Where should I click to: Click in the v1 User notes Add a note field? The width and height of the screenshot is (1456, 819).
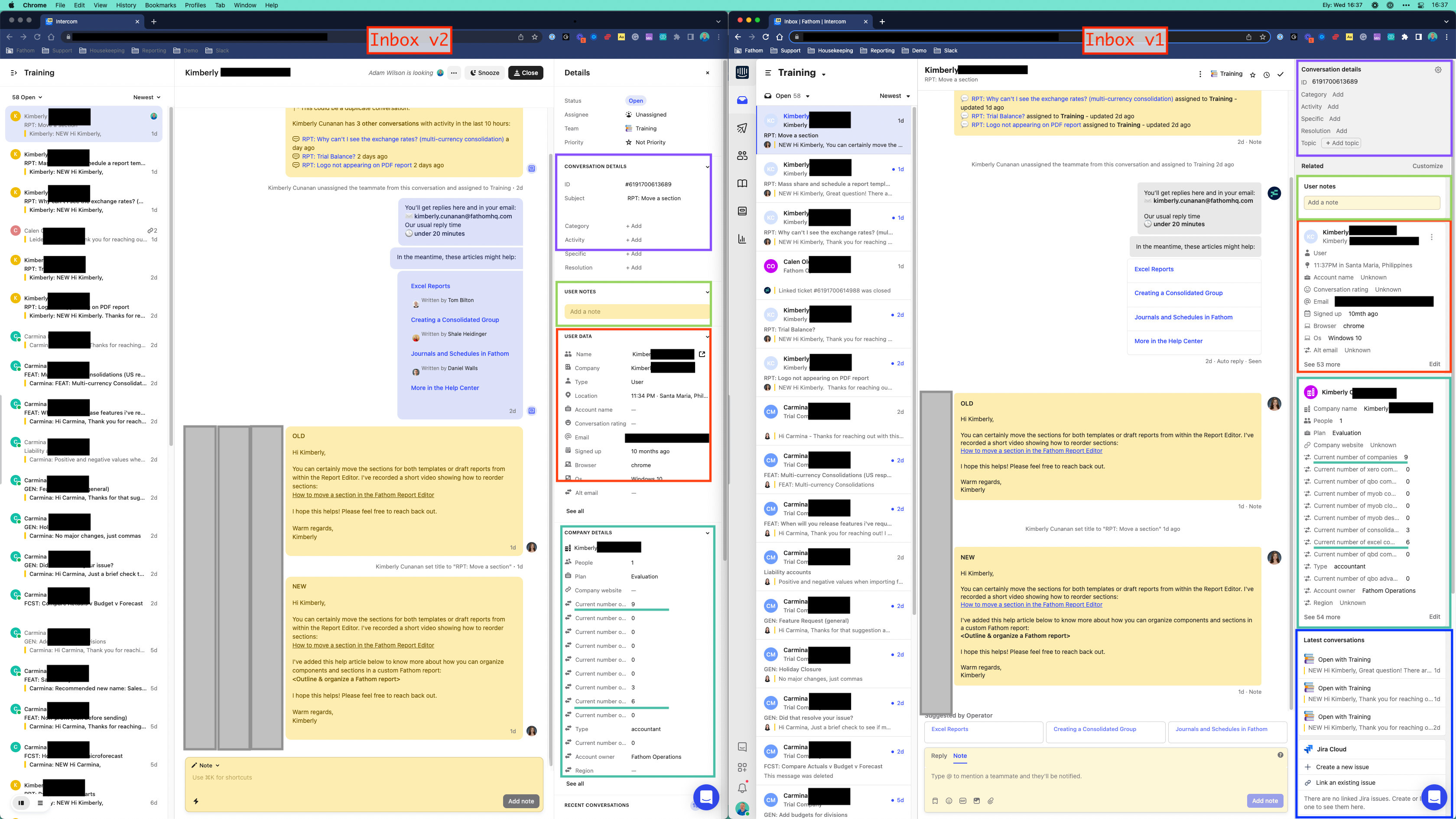click(1372, 202)
